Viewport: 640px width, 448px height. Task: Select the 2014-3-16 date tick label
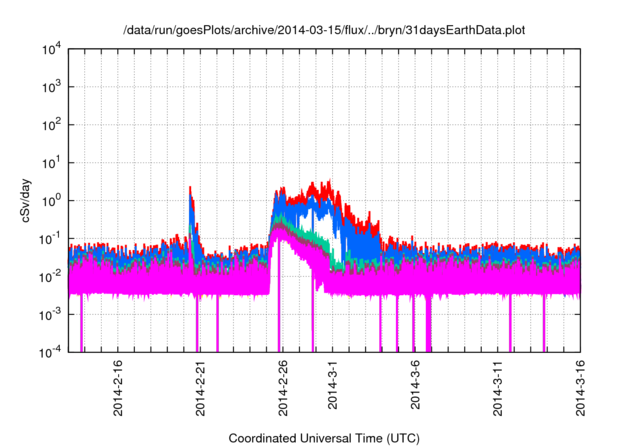click(x=580, y=384)
